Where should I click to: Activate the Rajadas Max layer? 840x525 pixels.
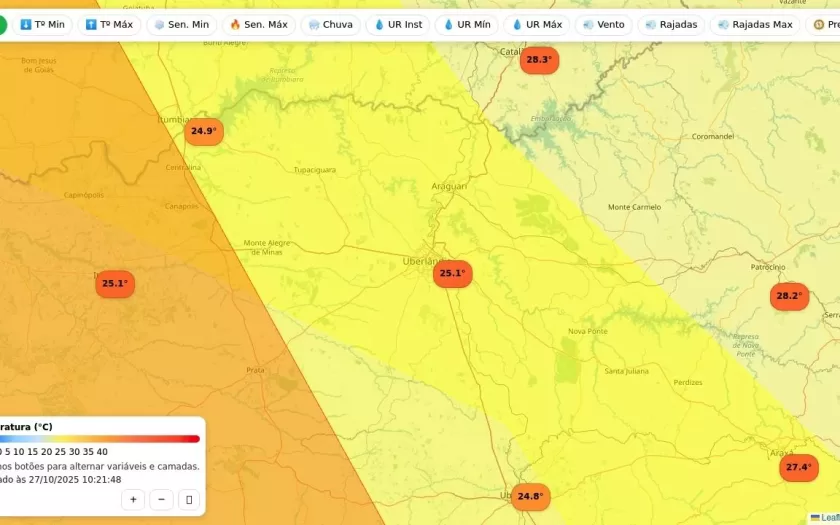coord(754,24)
